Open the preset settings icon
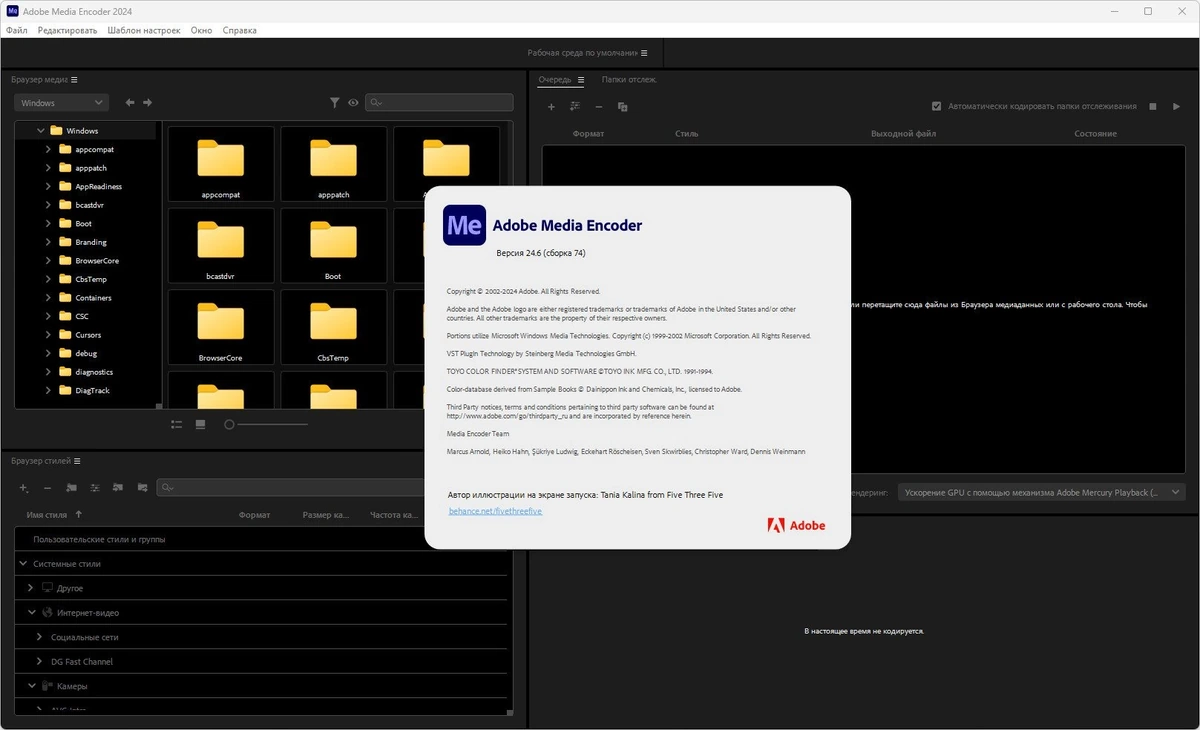The height and width of the screenshot is (730, 1200). pyautogui.click(x=95, y=488)
